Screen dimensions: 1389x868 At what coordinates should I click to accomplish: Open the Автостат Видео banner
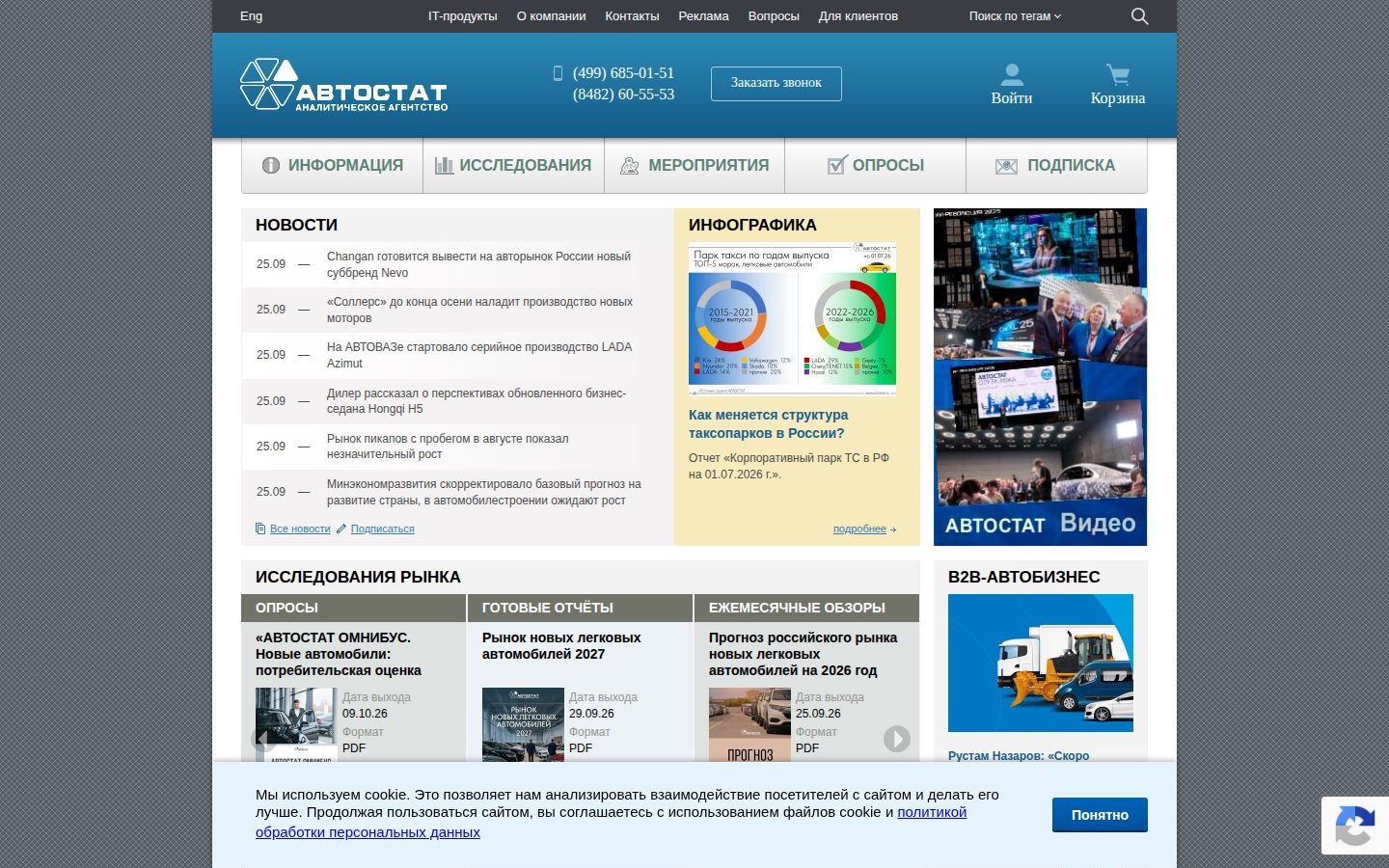[1040, 377]
